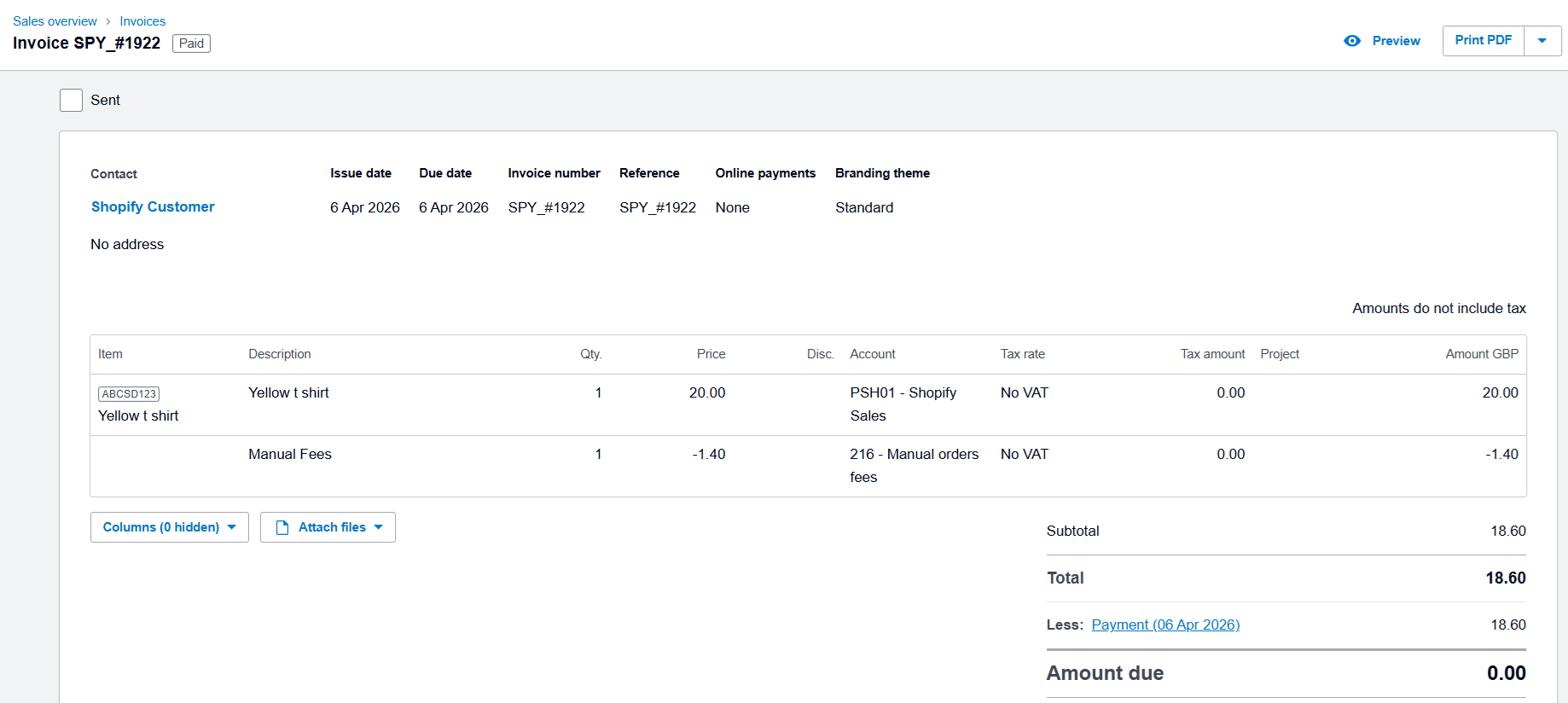Expand the Print PDF dropdown arrow
Viewport: 1568px width, 703px height.
(1542, 41)
